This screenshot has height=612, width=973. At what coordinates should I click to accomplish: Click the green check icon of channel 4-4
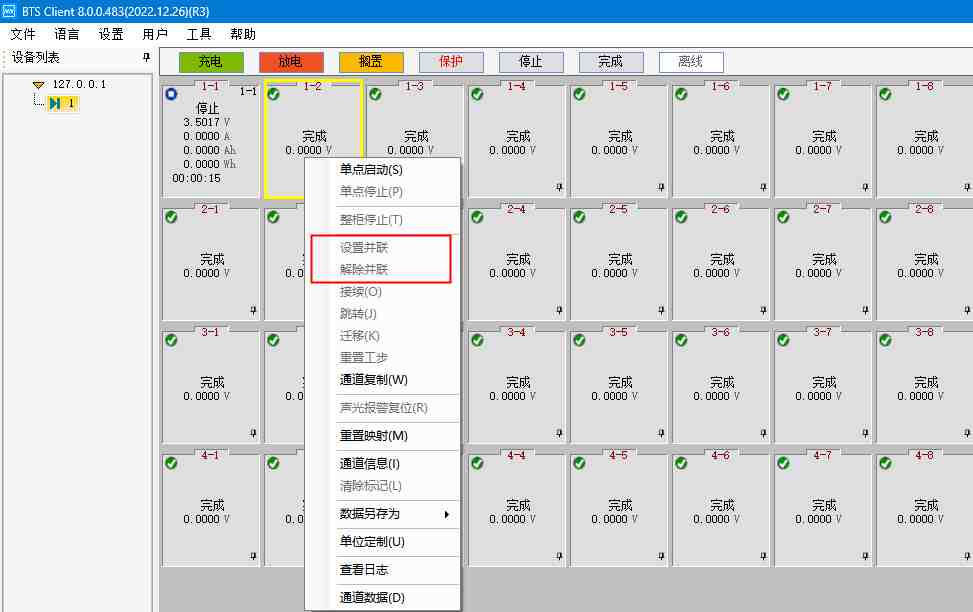click(x=477, y=463)
